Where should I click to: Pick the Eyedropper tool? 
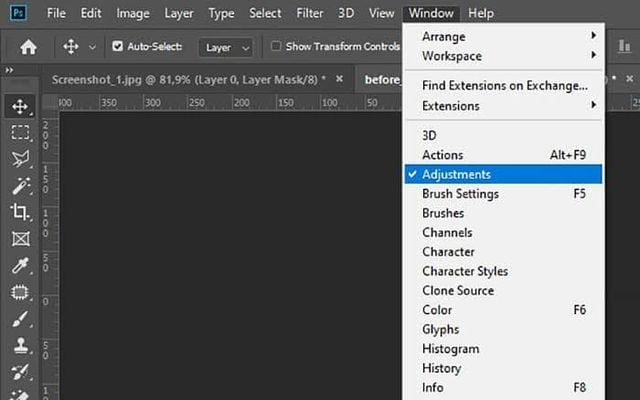click(x=20, y=266)
